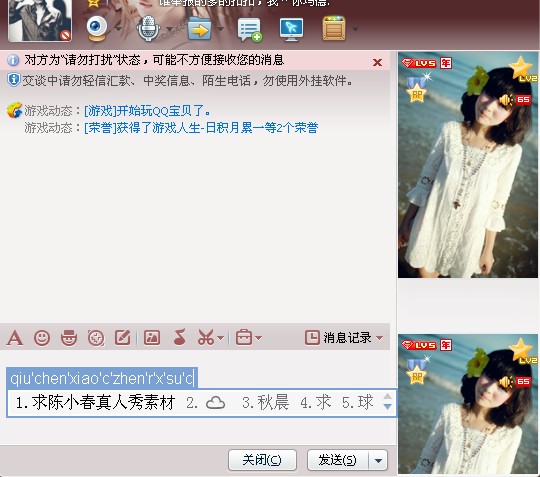
Task: Click the LV5 diamond badge on the upper photo
Action: click(x=419, y=63)
